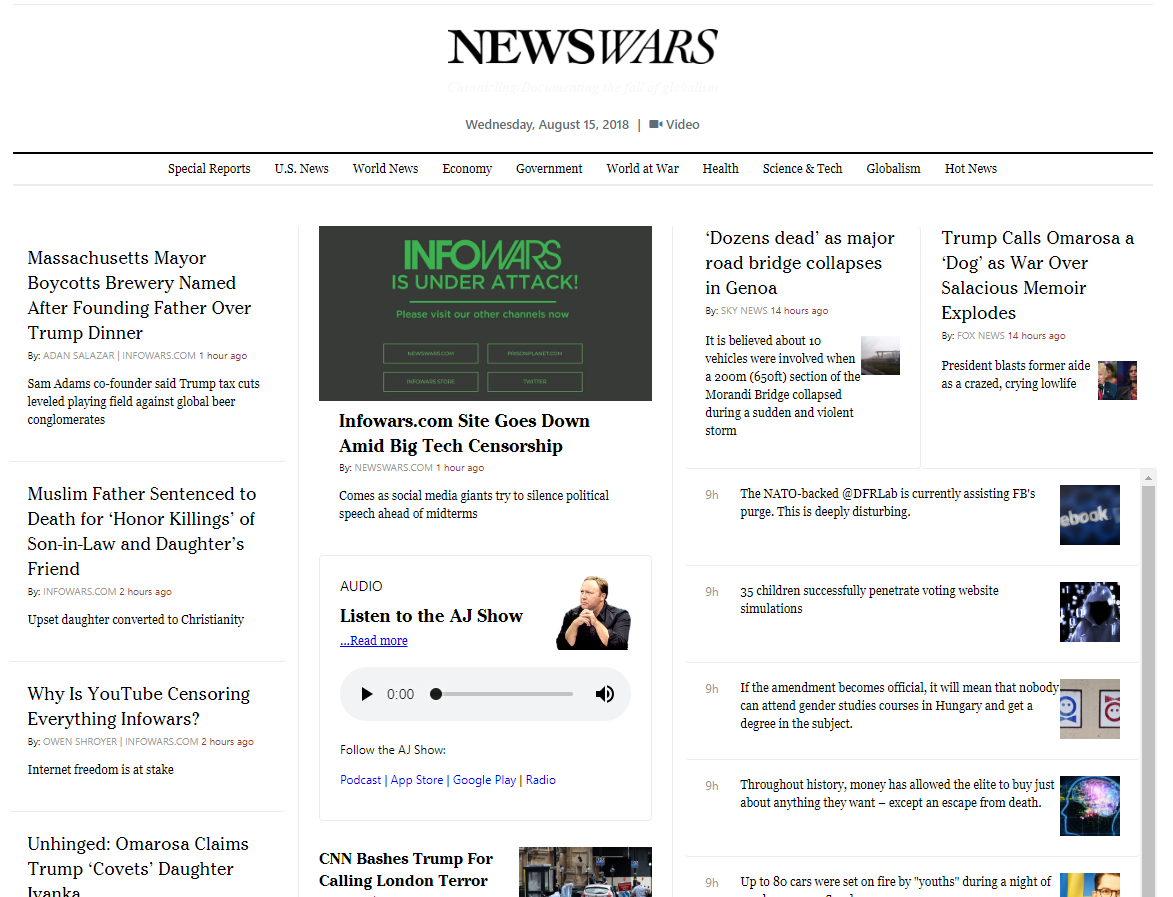This screenshot has width=1173, height=897.
Task: Open the Podcast link
Action: [x=361, y=780]
